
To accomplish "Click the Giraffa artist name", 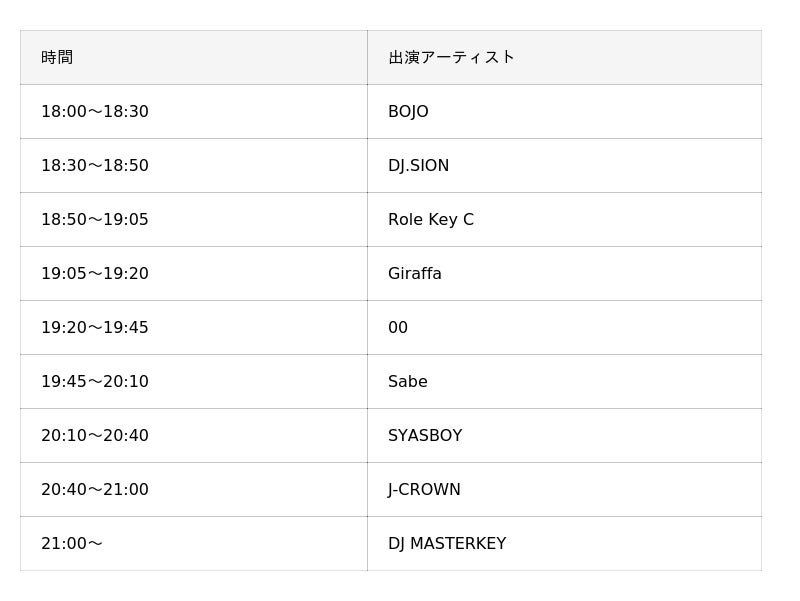I will [415, 274].
